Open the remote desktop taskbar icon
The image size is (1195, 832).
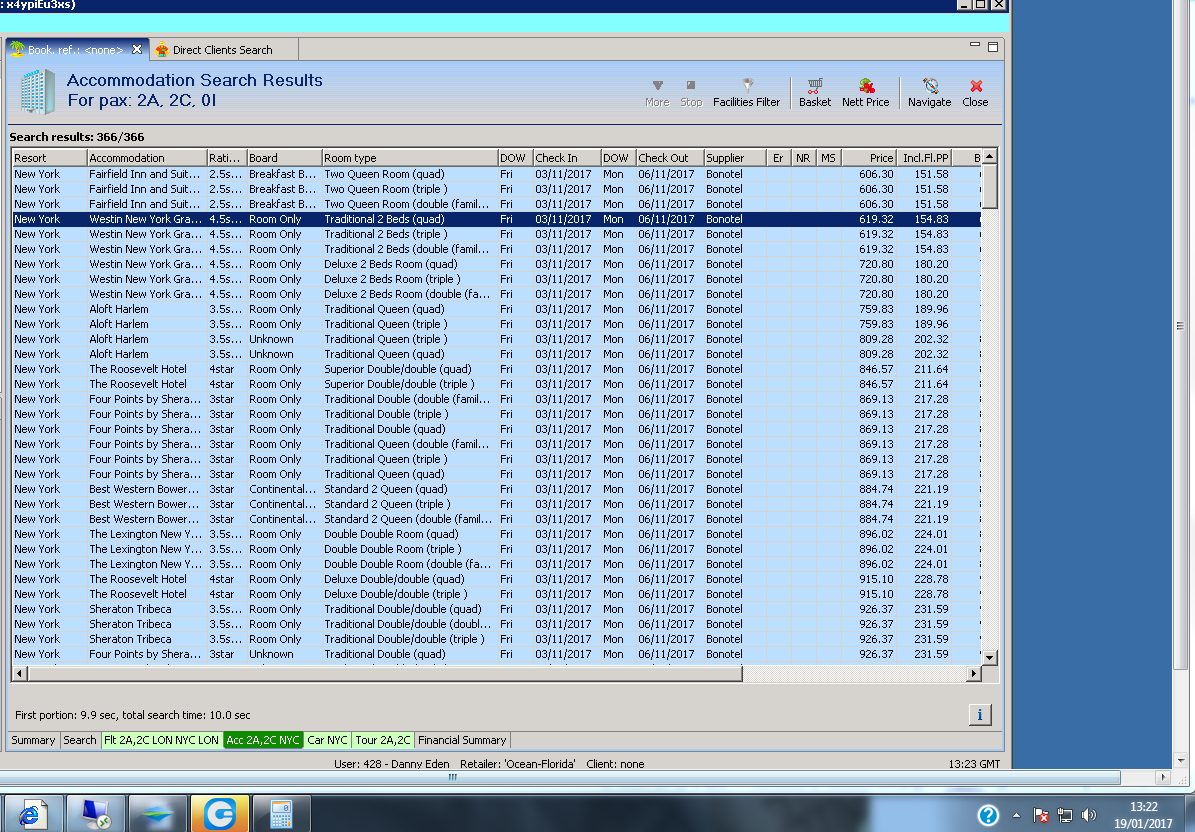[95, 814]
